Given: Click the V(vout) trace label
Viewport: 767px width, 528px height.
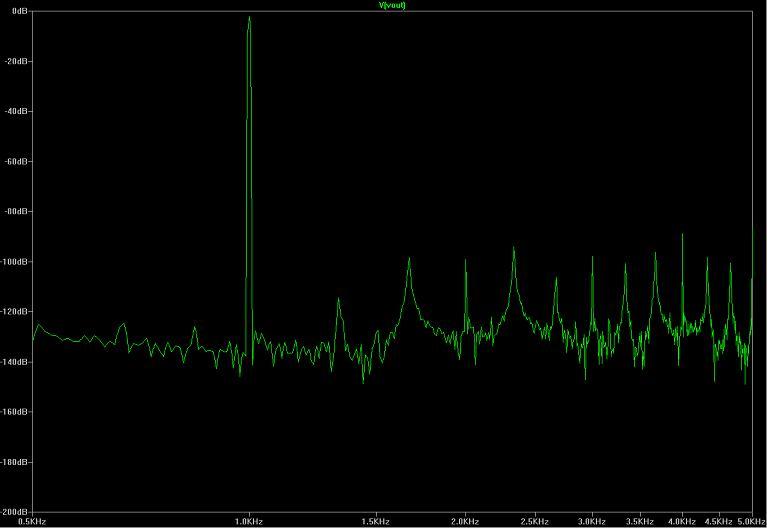Looking at the screenshot, I should click(x=392, y=5).
